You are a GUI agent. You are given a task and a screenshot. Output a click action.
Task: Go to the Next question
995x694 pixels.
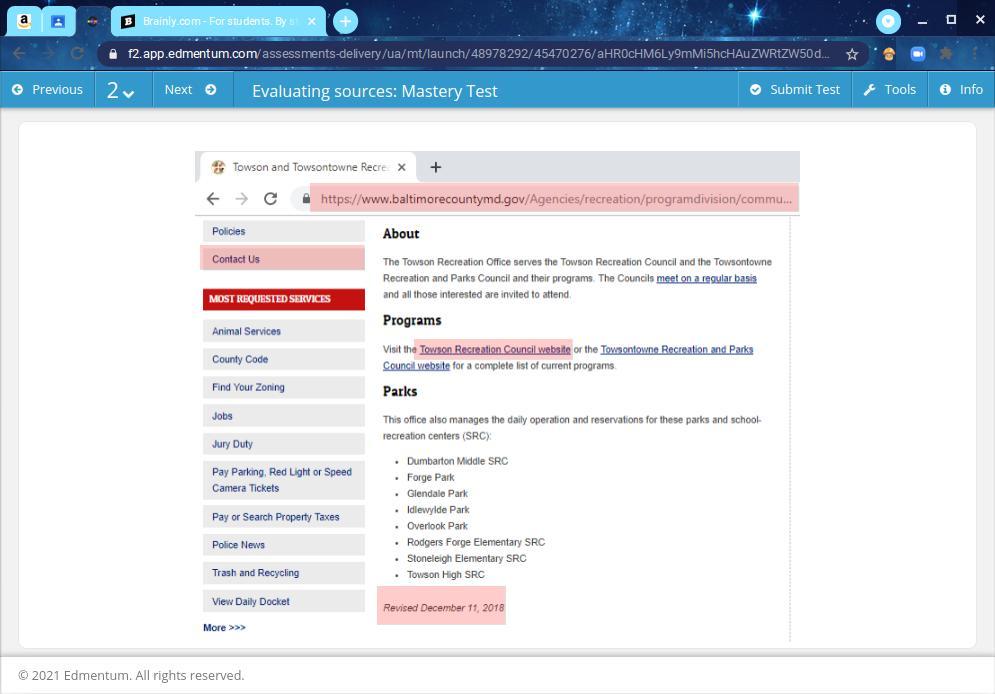point(191,89)
